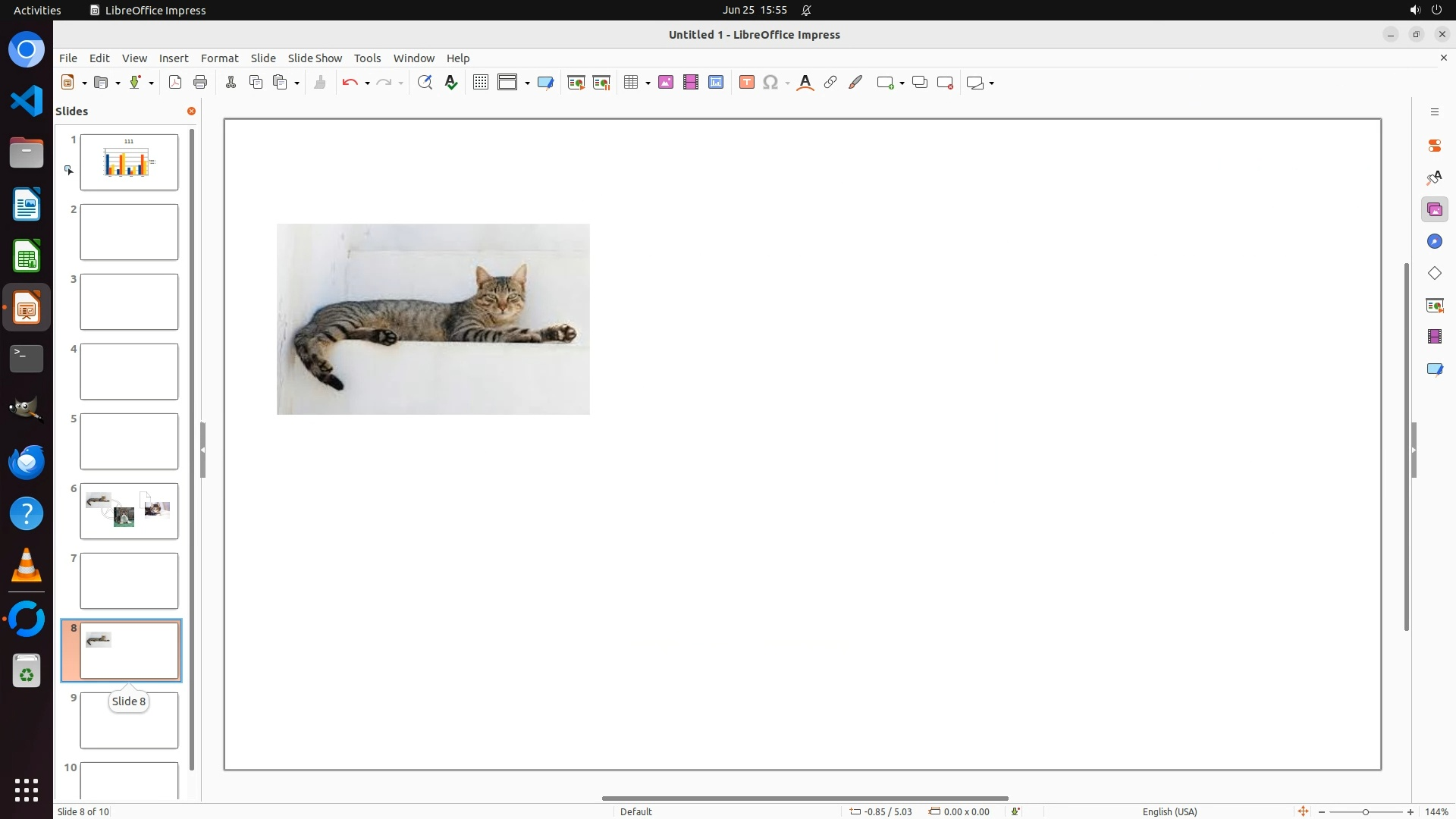Toggle Do Not Disturb bell in top bar
Viewport: 1456px width, 819px height.
coord(807,11)
